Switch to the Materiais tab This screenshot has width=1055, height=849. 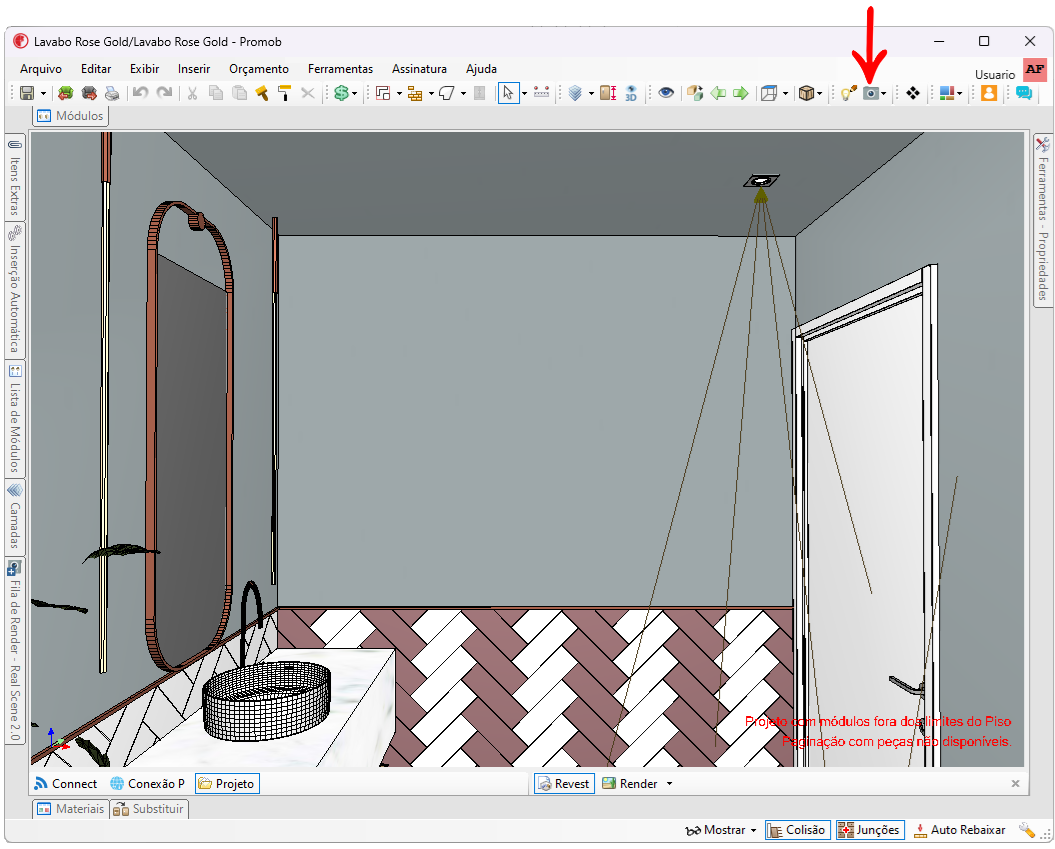(x=71, y=809)
